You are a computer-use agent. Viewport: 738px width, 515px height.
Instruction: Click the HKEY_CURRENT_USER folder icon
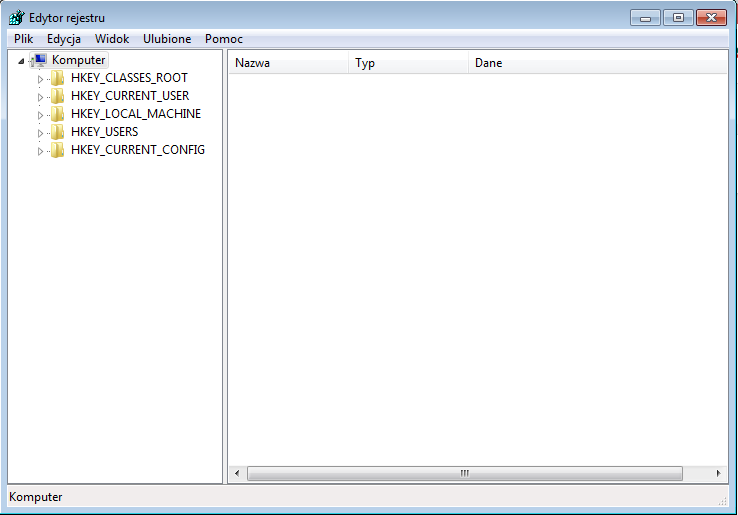click(x=58, y=96)
